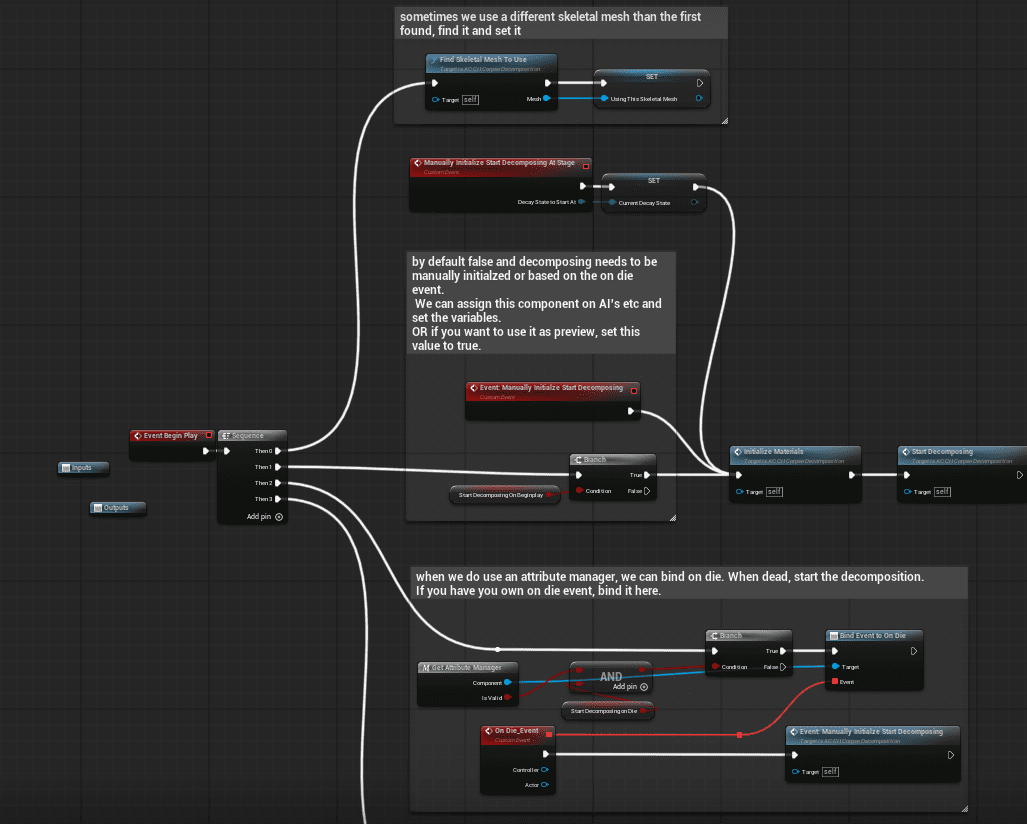Click the Component output pin
This screenshot has height=824, width=1027.
point(508,683)
